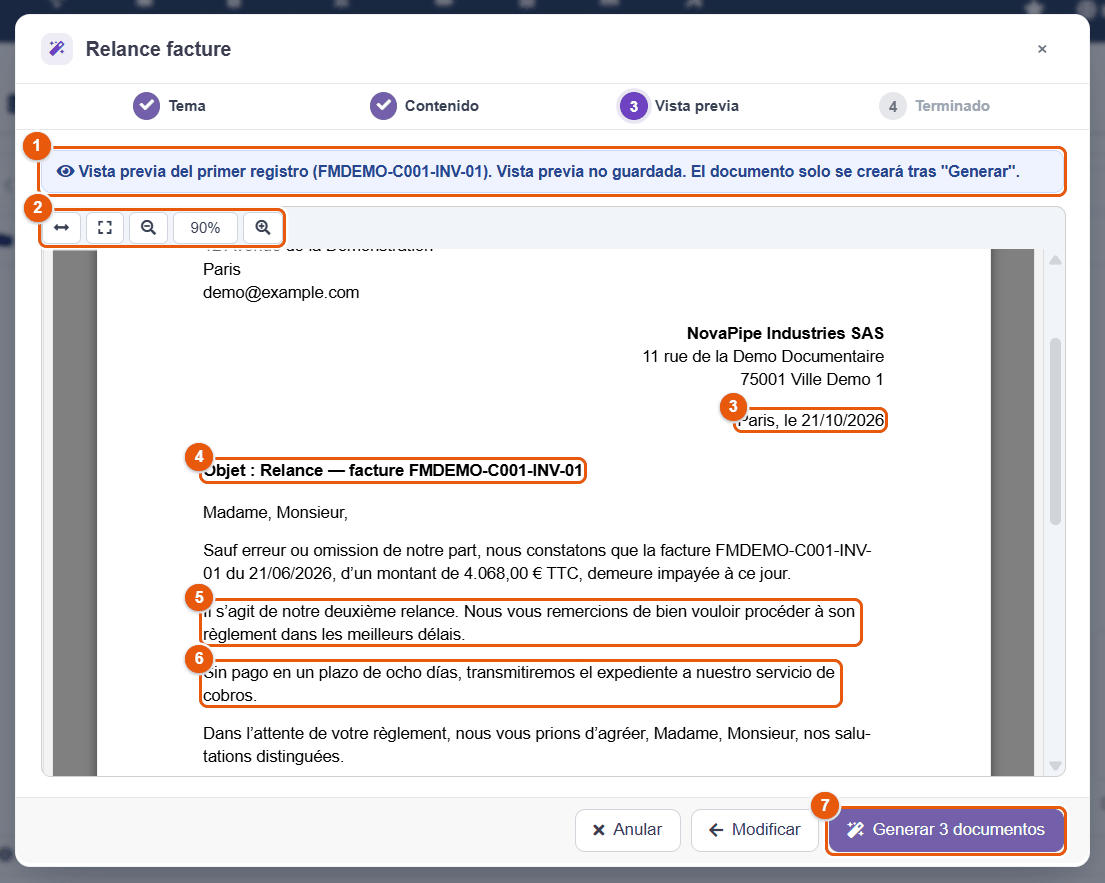This screenshot has height=883, width=1105.
Task: Click the greeting 'Madame, Monsieur,'
Action: 276,512
